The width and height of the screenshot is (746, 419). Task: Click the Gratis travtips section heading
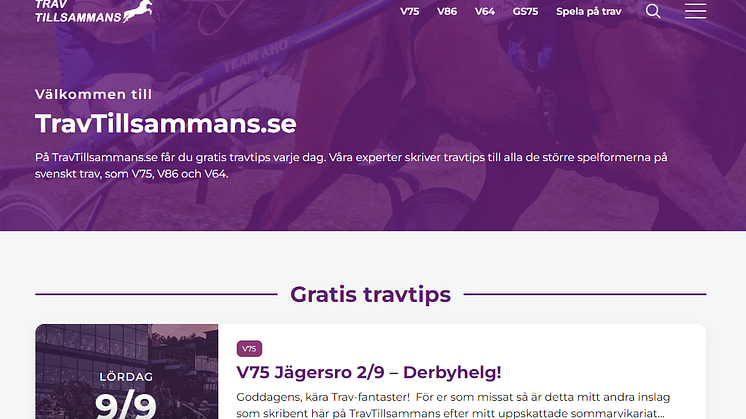coord(371,294)
